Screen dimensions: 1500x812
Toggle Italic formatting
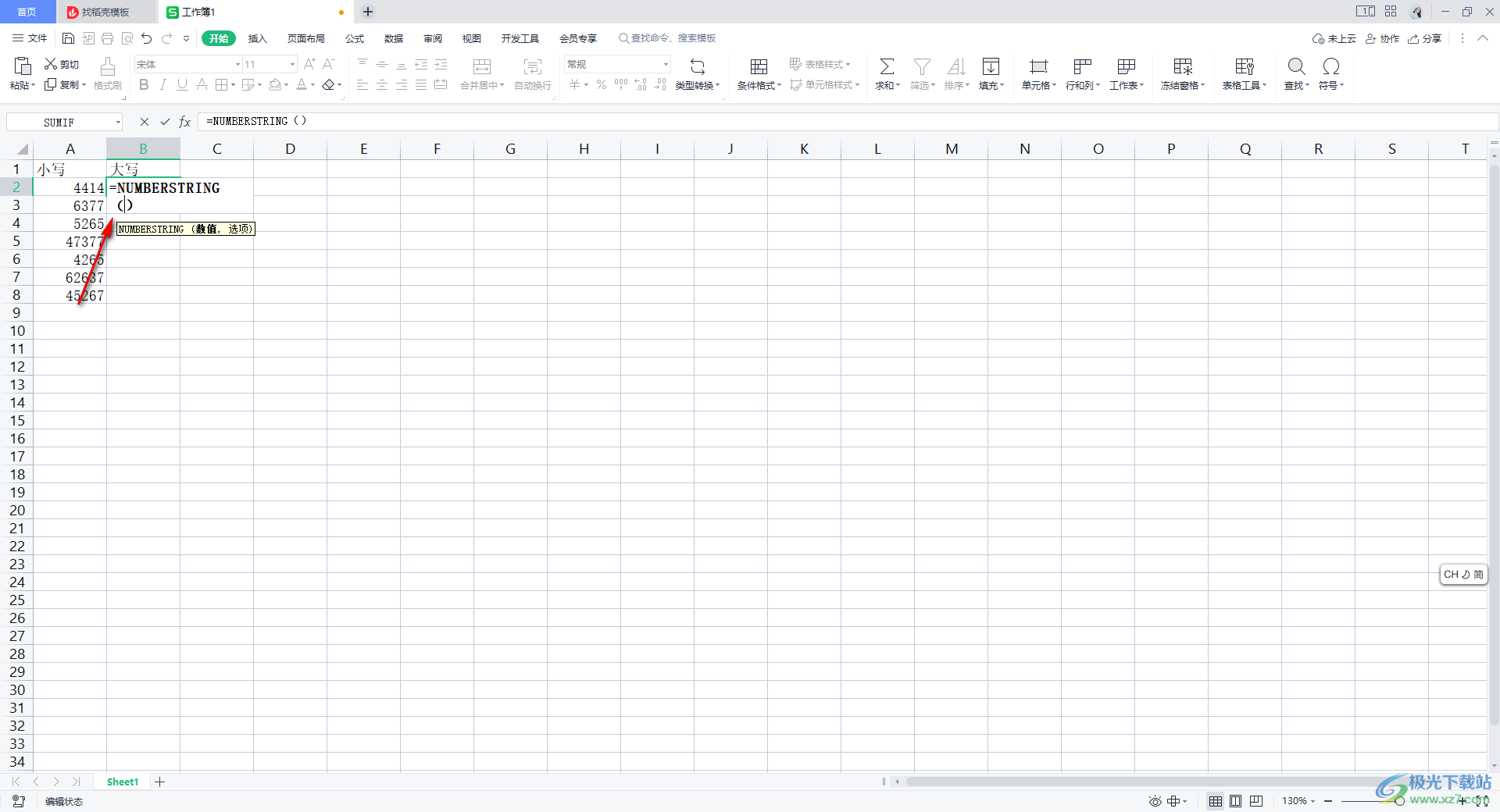[162, 84]
